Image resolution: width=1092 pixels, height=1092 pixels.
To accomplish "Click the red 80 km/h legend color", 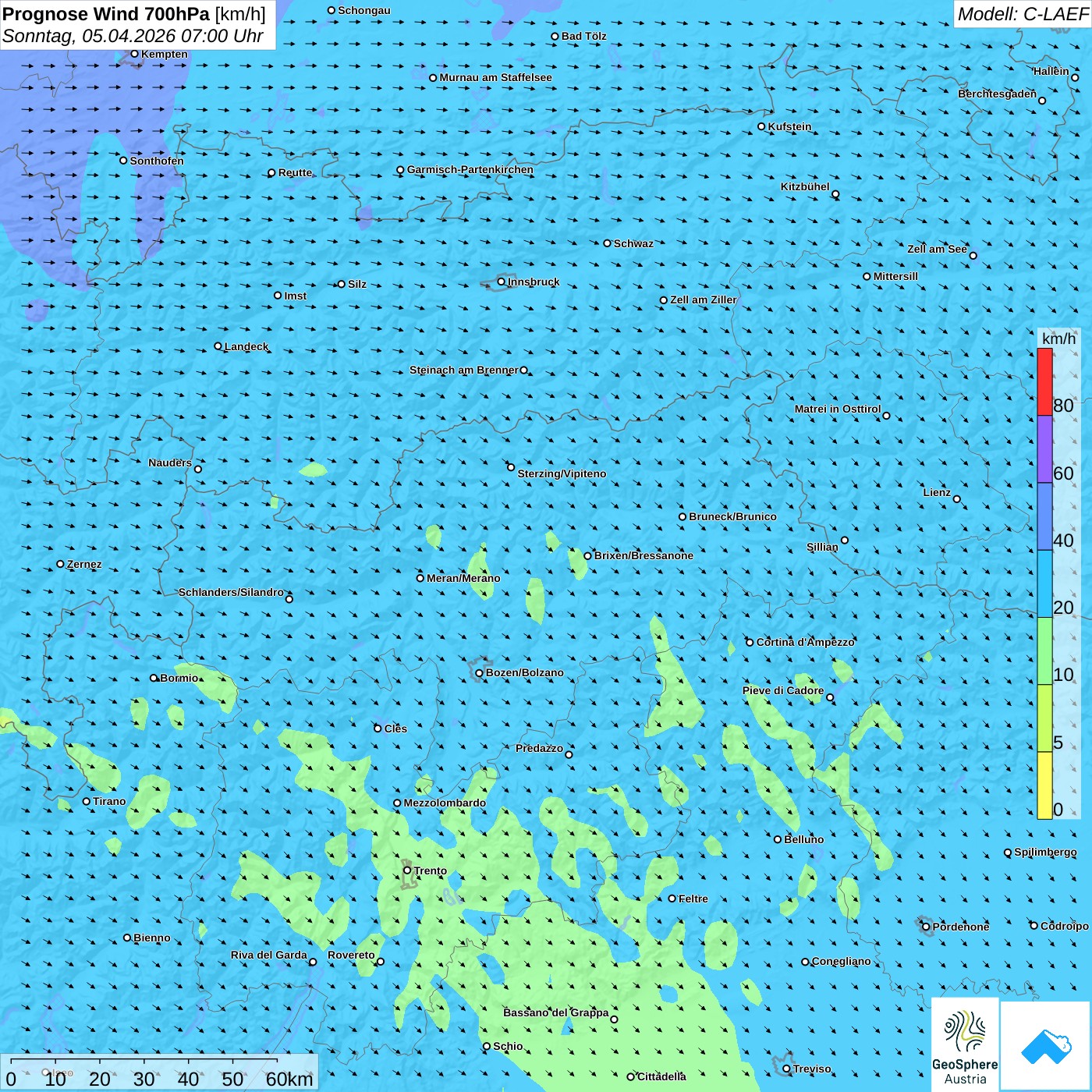I will tap(1044, 381).
